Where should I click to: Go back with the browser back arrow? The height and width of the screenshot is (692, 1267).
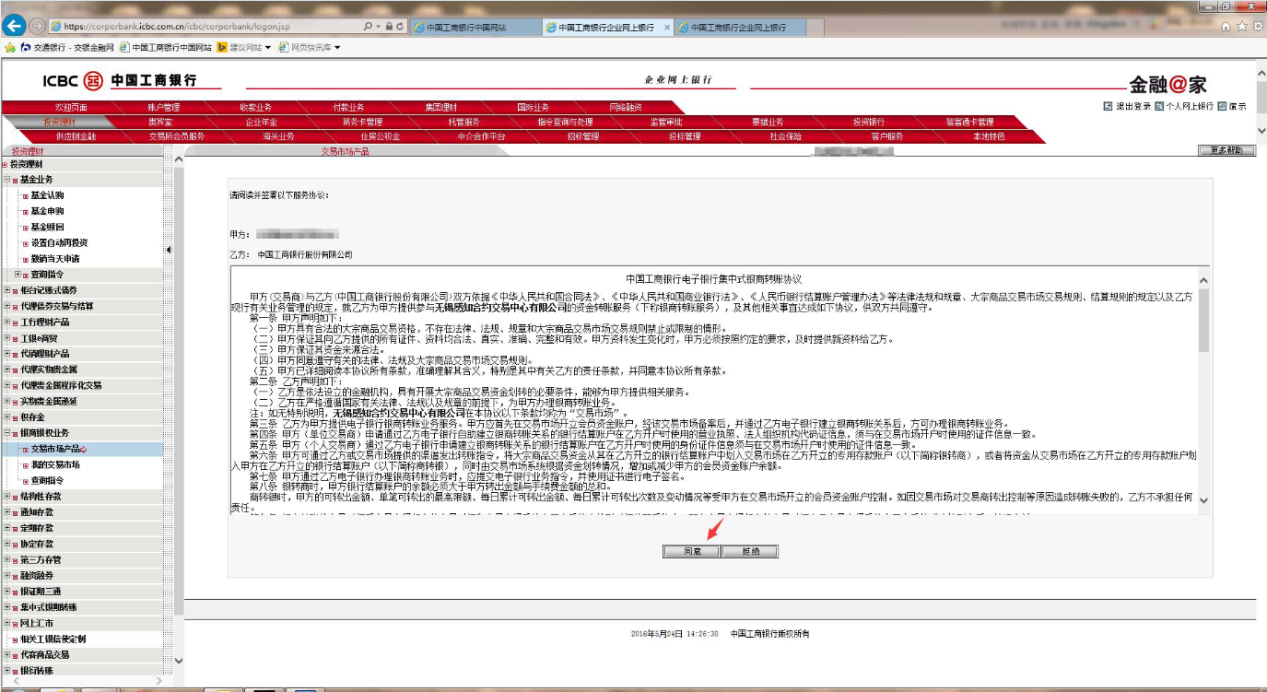14,25
